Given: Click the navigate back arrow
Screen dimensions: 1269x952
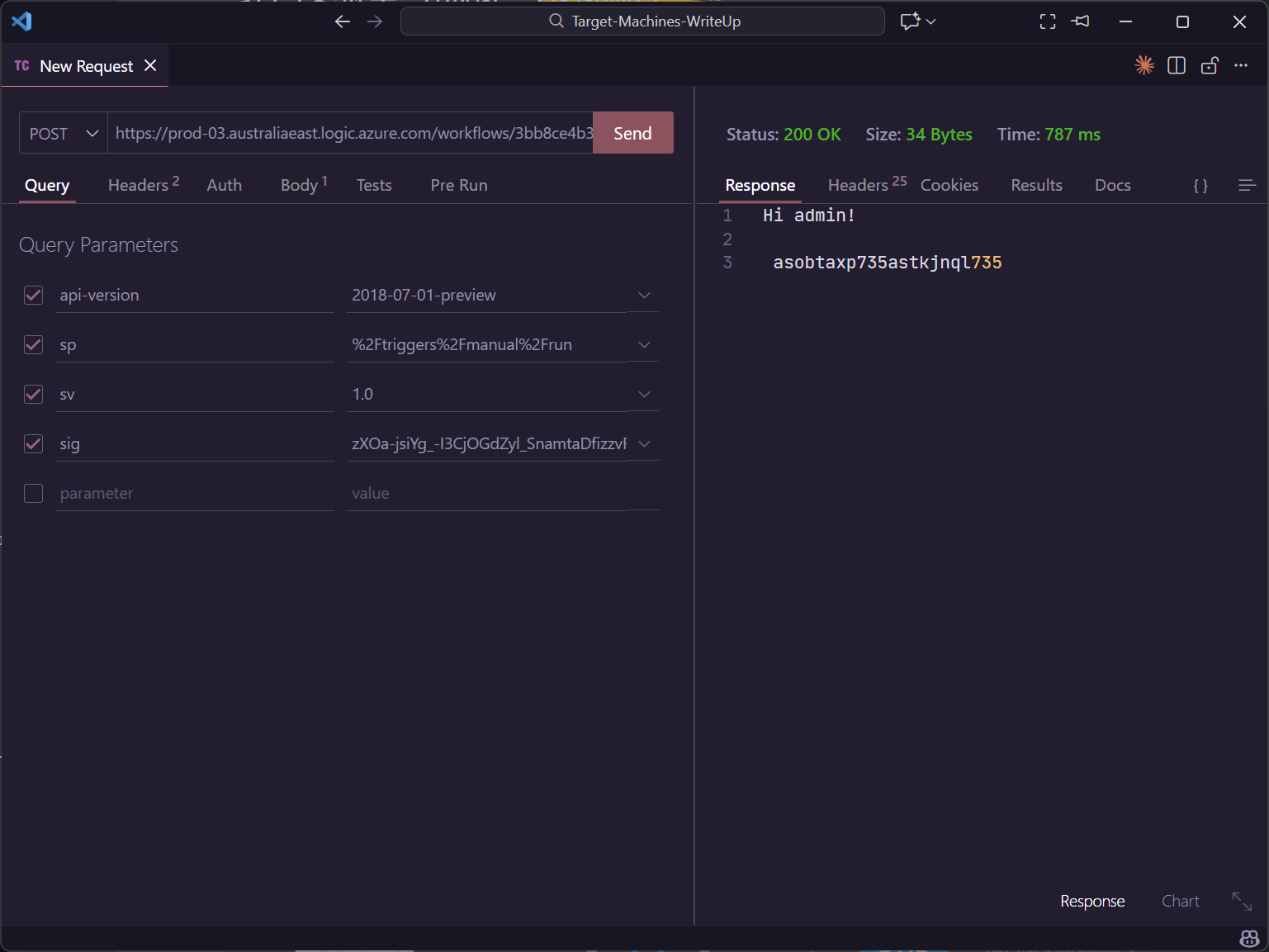Looking at the screenshot, I should [x=343, y=21].
